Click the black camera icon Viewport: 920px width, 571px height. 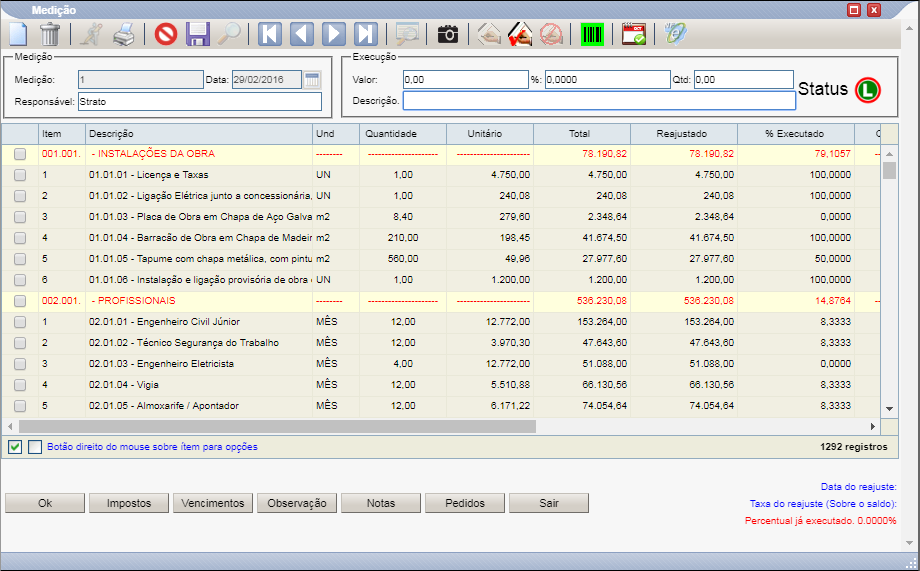[448, 34]
